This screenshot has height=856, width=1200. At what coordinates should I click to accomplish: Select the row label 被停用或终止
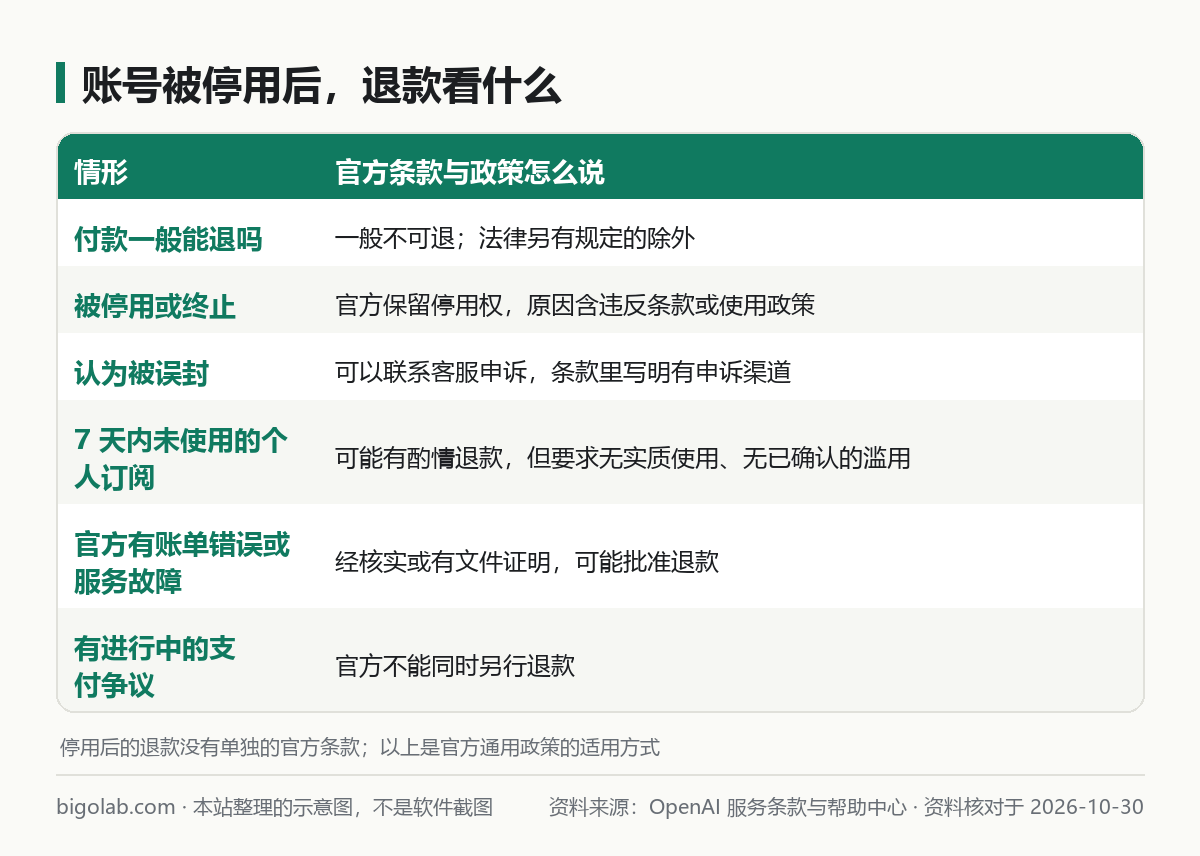click(155, 306)
